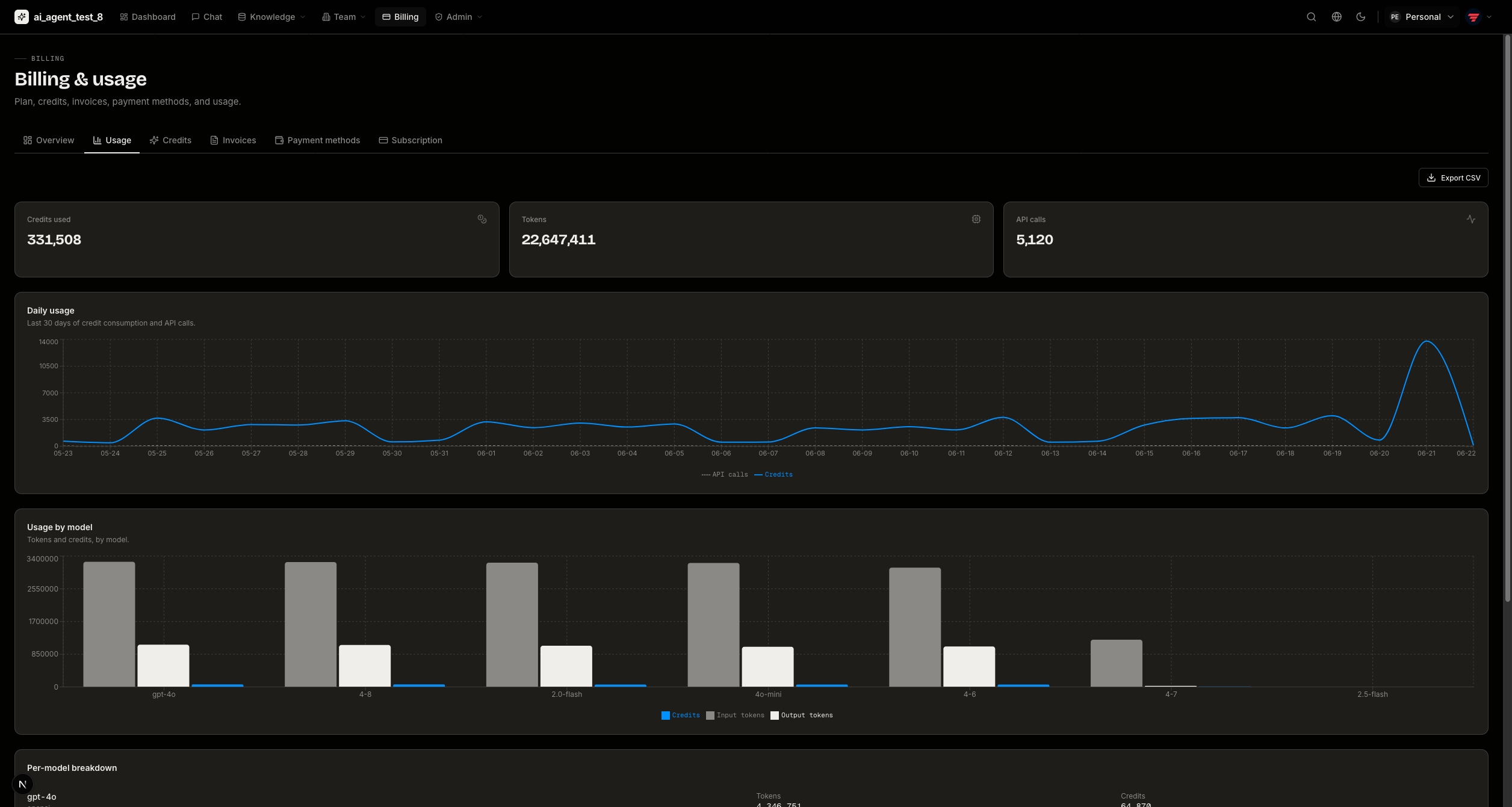Viewport: 1512px width, 807px height.
Task: Expand the Team navigation menu
Action: pos(344,17)
